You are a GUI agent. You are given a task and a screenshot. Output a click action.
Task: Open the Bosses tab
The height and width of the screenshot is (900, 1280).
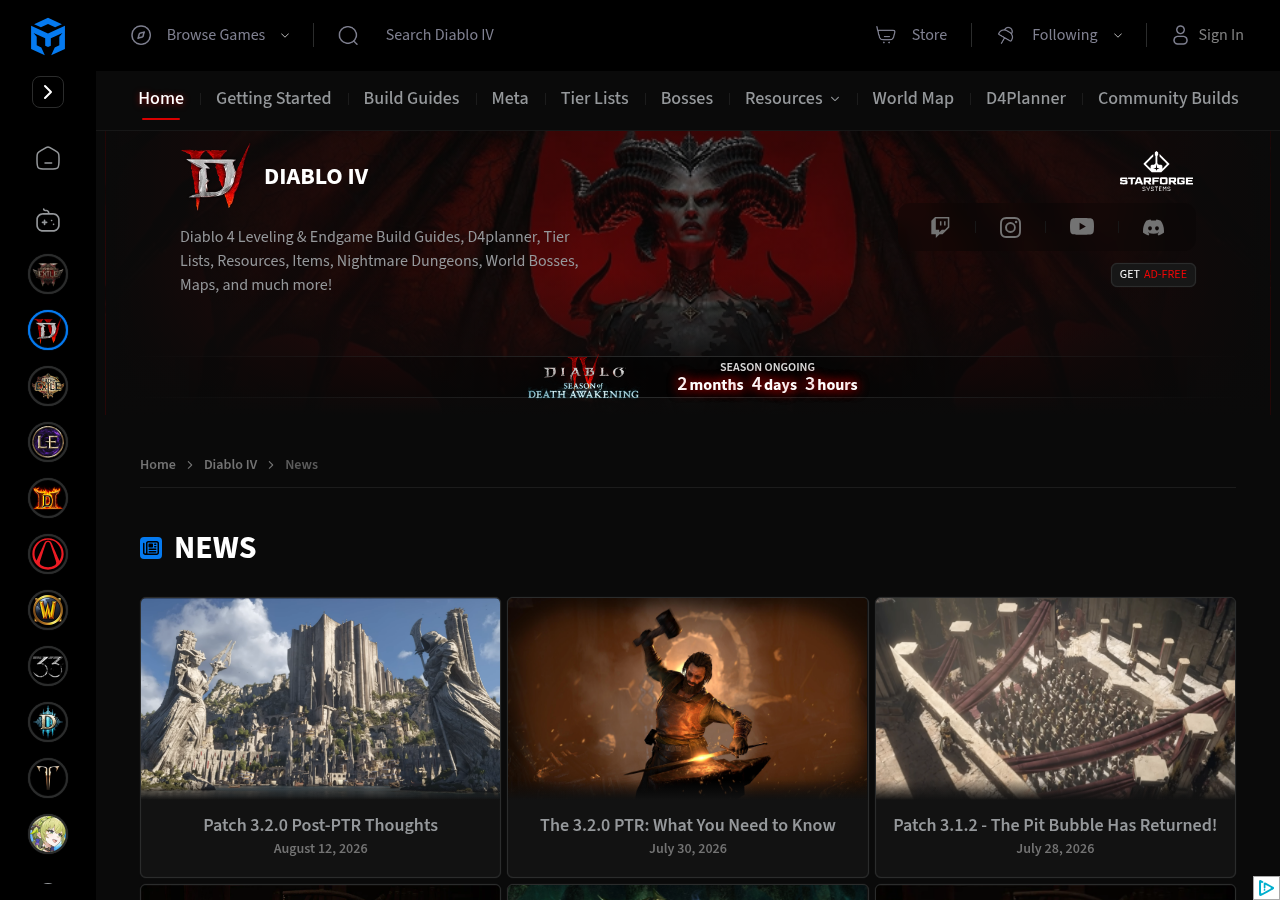687,98
